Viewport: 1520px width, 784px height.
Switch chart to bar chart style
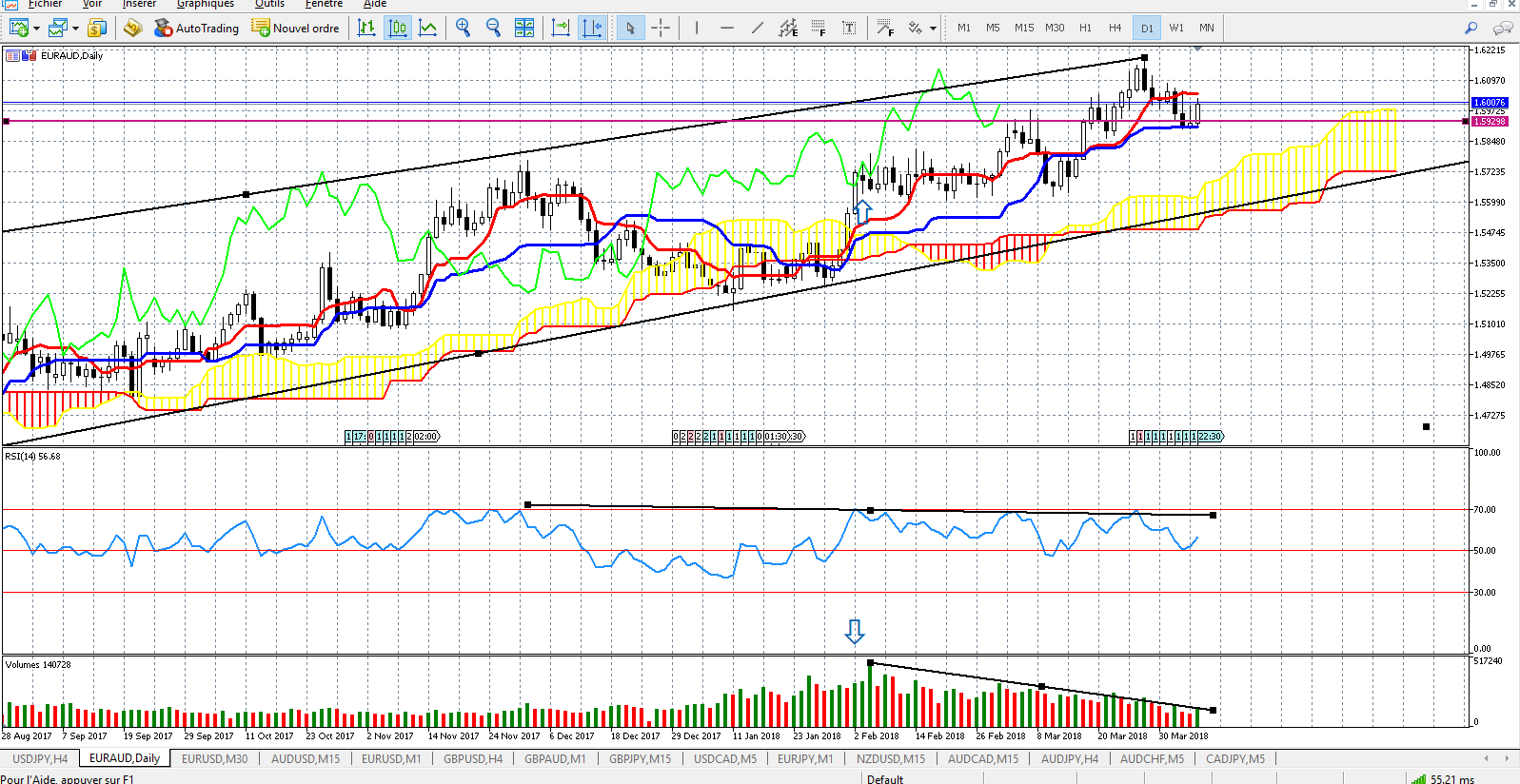366,28
